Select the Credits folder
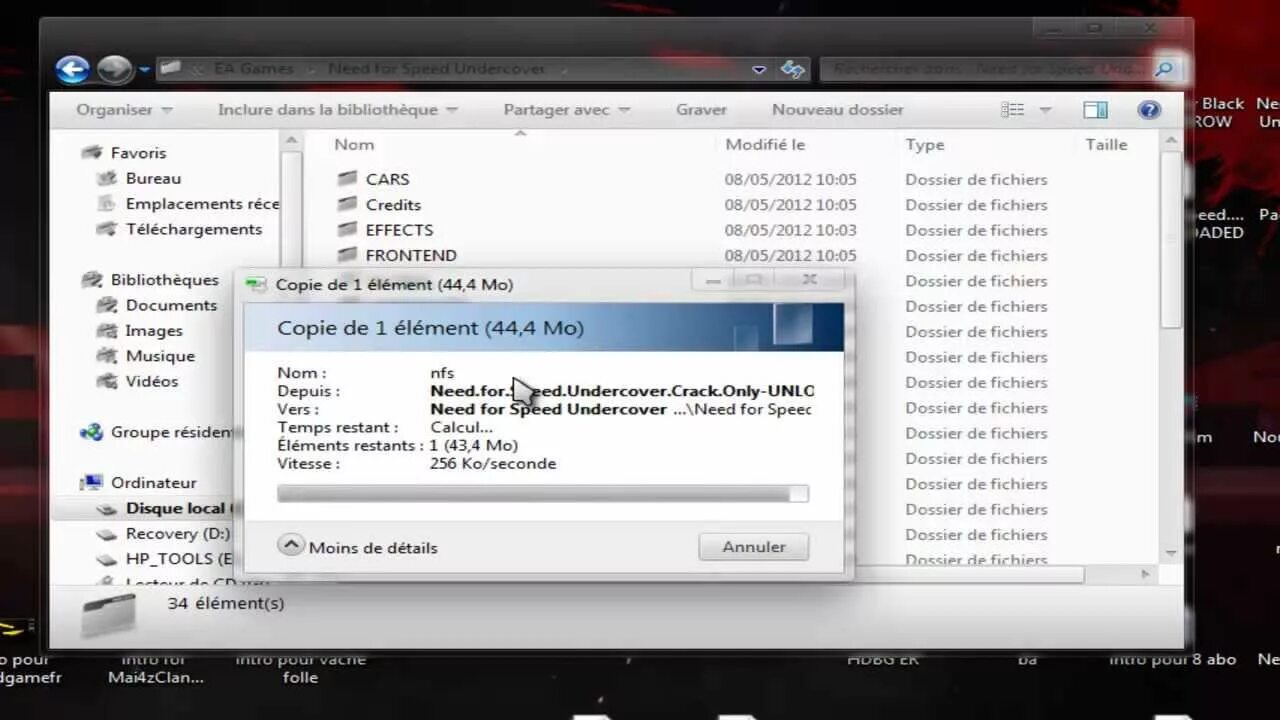This screenshot has width=1280, height=720. tap(393, 205)
